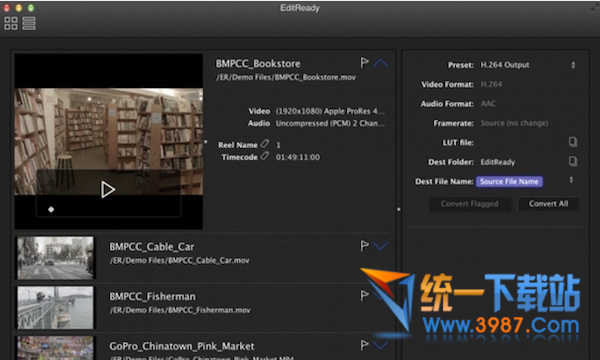Select the BMPCC_Fisherman thumbnail
600x360 pixels.
(55, 308)
